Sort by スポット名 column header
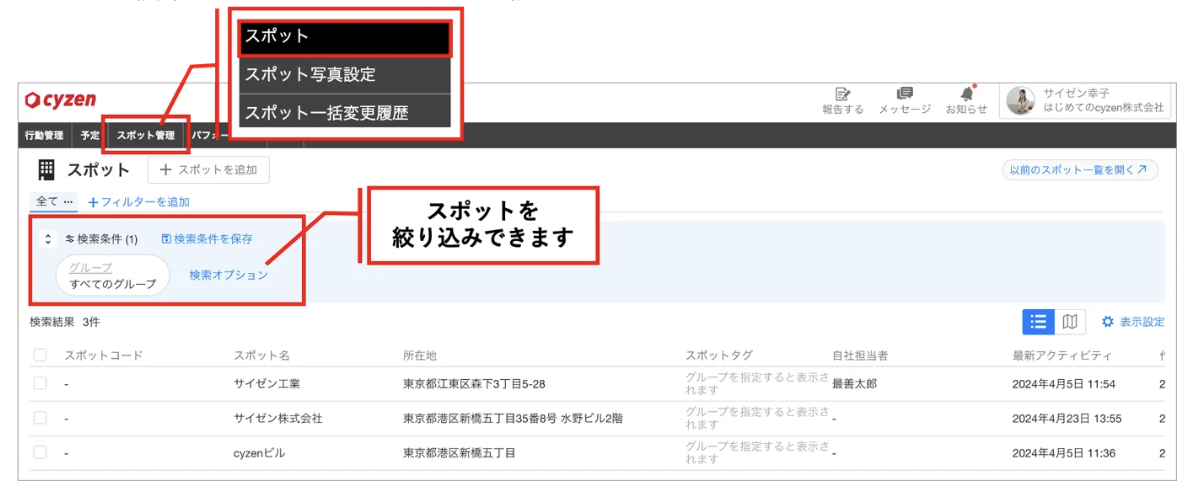Viewport: 1190px width, 492px height. pos(262,355)
